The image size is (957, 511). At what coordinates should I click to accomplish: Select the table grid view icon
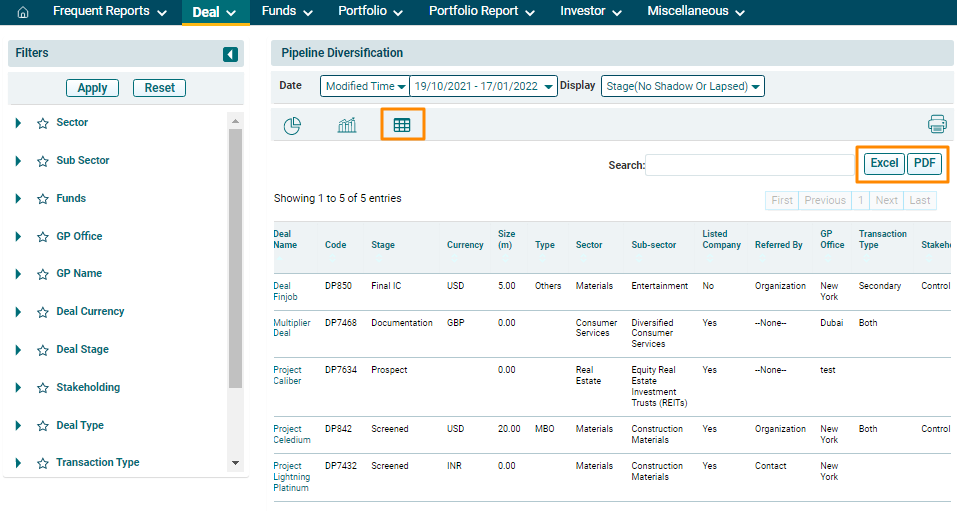click(x=402, y=125)
